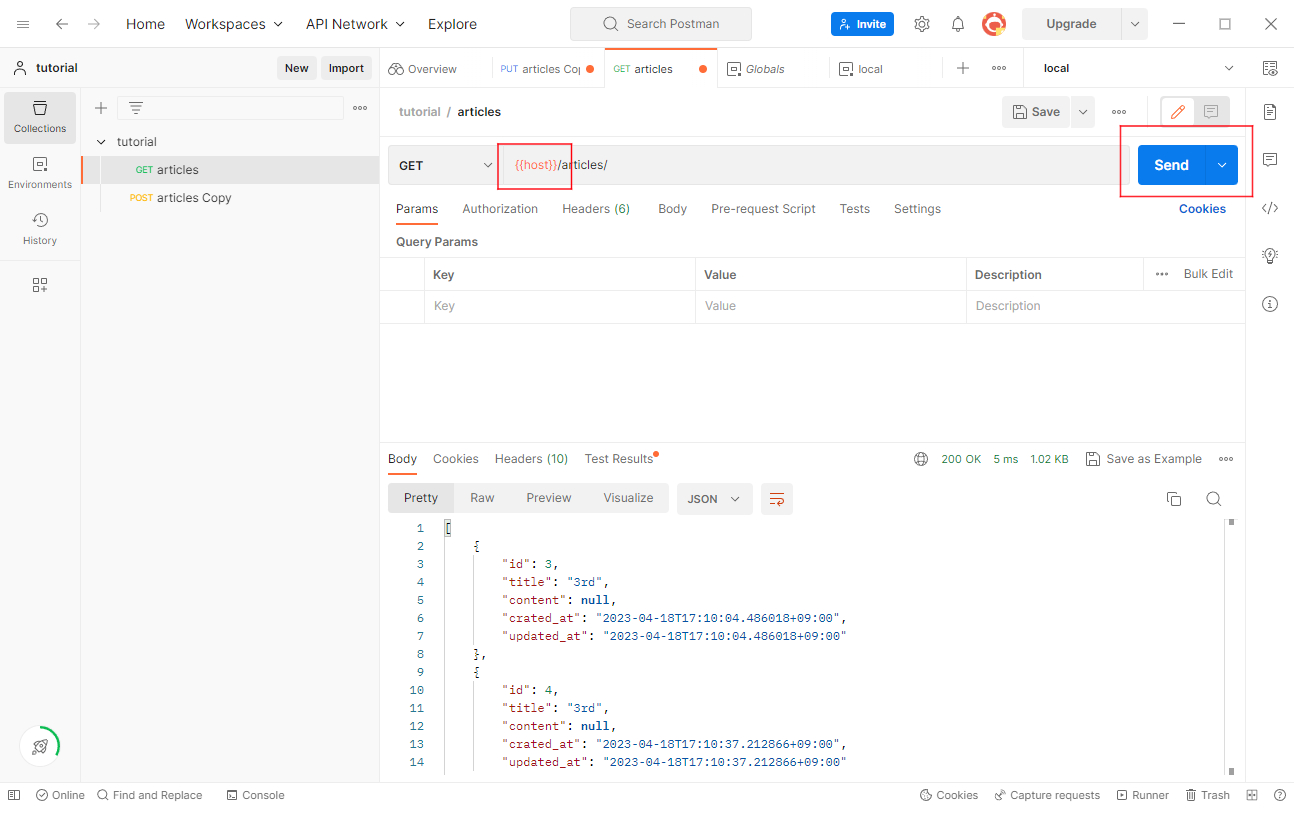1304x826 pixels.
Task: Open the comments pane in the right sidebar
Action: click(x=1270, y=160)
